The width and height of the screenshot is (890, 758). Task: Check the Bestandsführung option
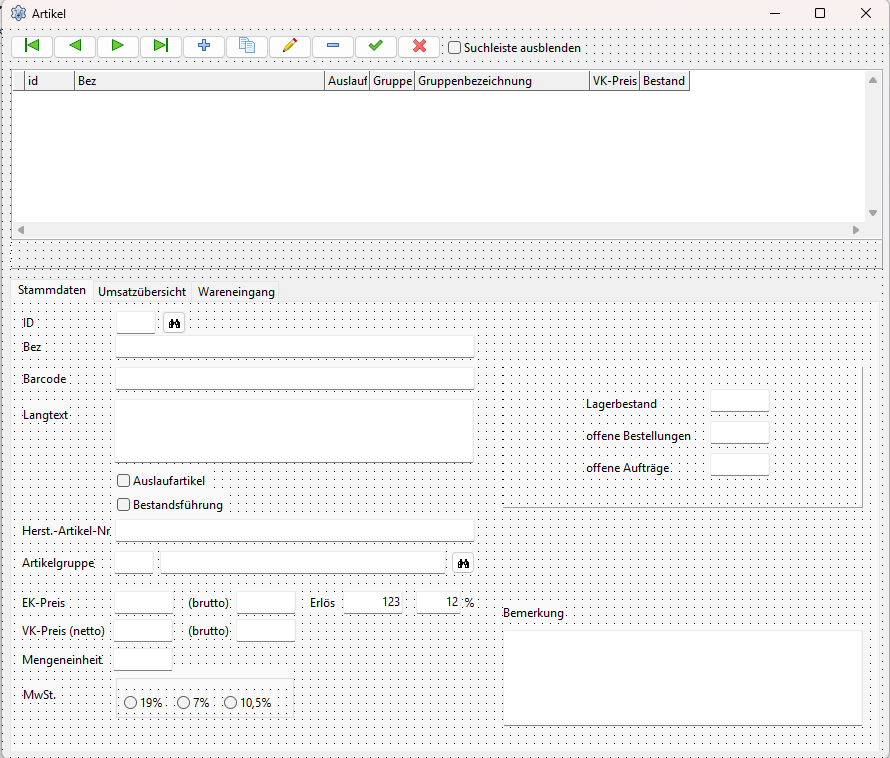[x=123, y=505]
